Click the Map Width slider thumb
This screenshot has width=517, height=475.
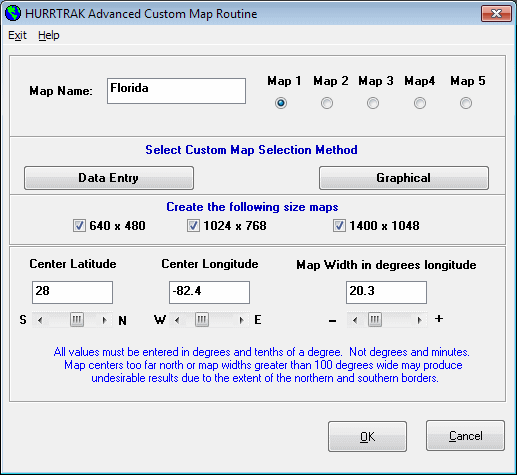[375, 320]
